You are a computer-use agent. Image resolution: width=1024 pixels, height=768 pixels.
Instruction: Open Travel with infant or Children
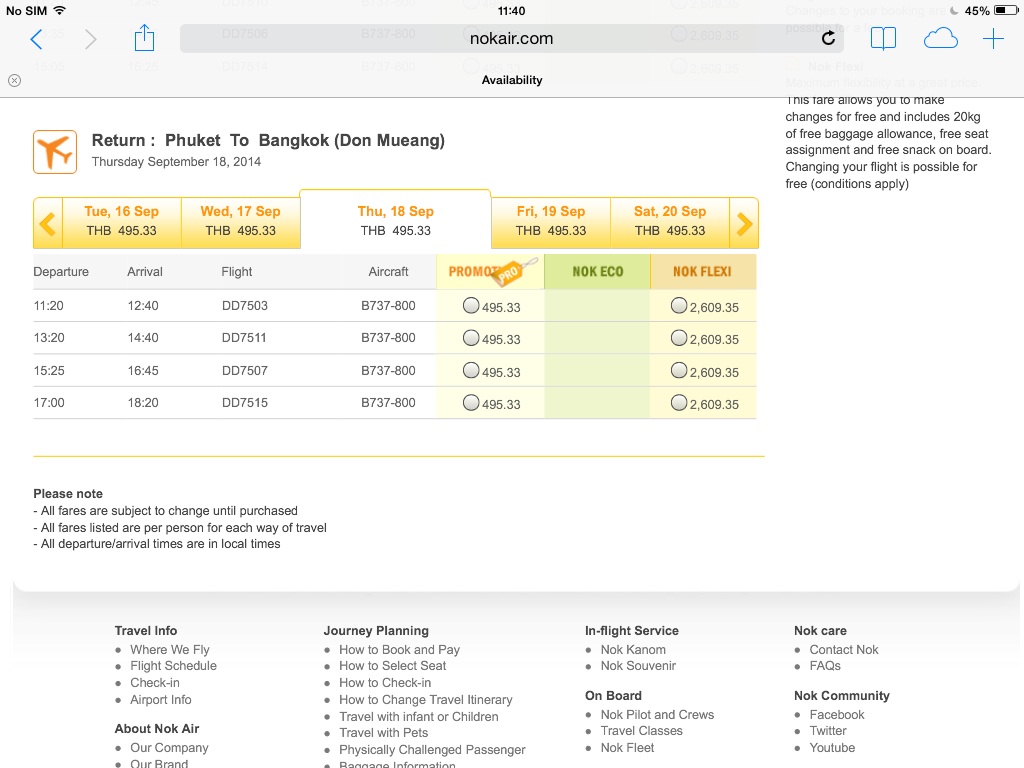pos(419,716)
